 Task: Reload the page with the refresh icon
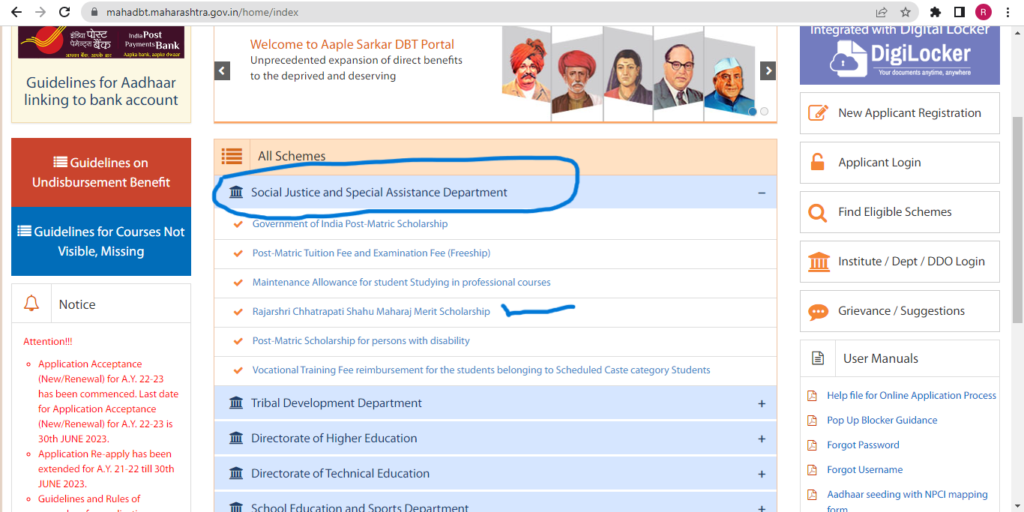[64, 12]
